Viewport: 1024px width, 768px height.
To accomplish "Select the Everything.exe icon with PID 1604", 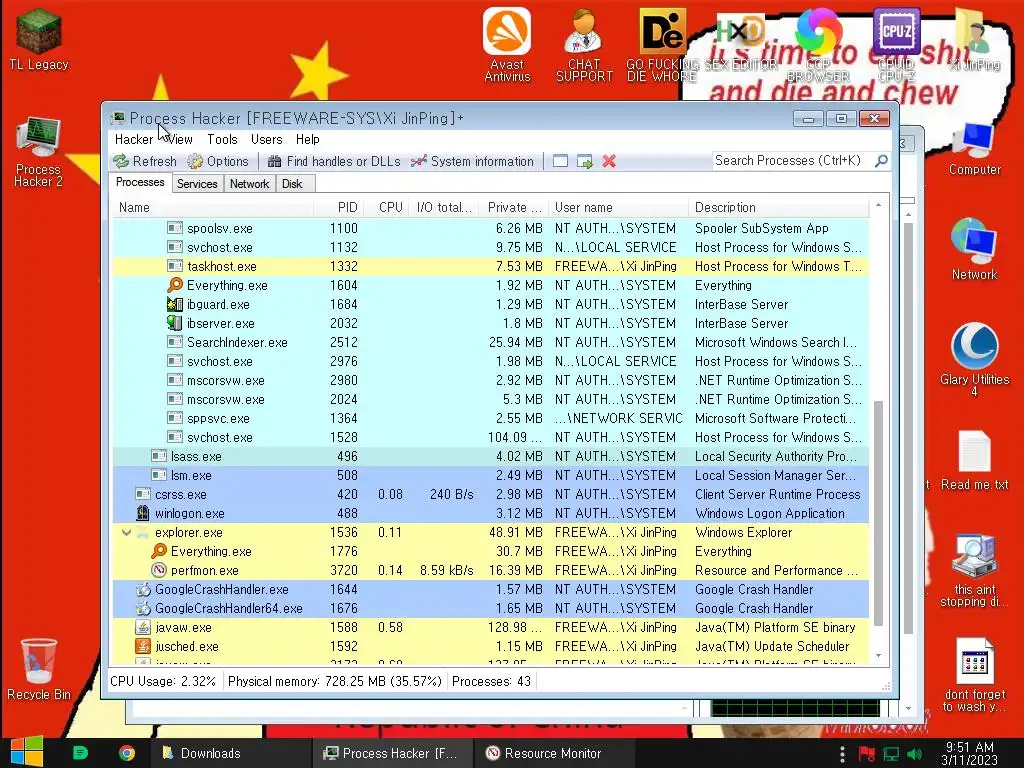I will coord(174,285).
